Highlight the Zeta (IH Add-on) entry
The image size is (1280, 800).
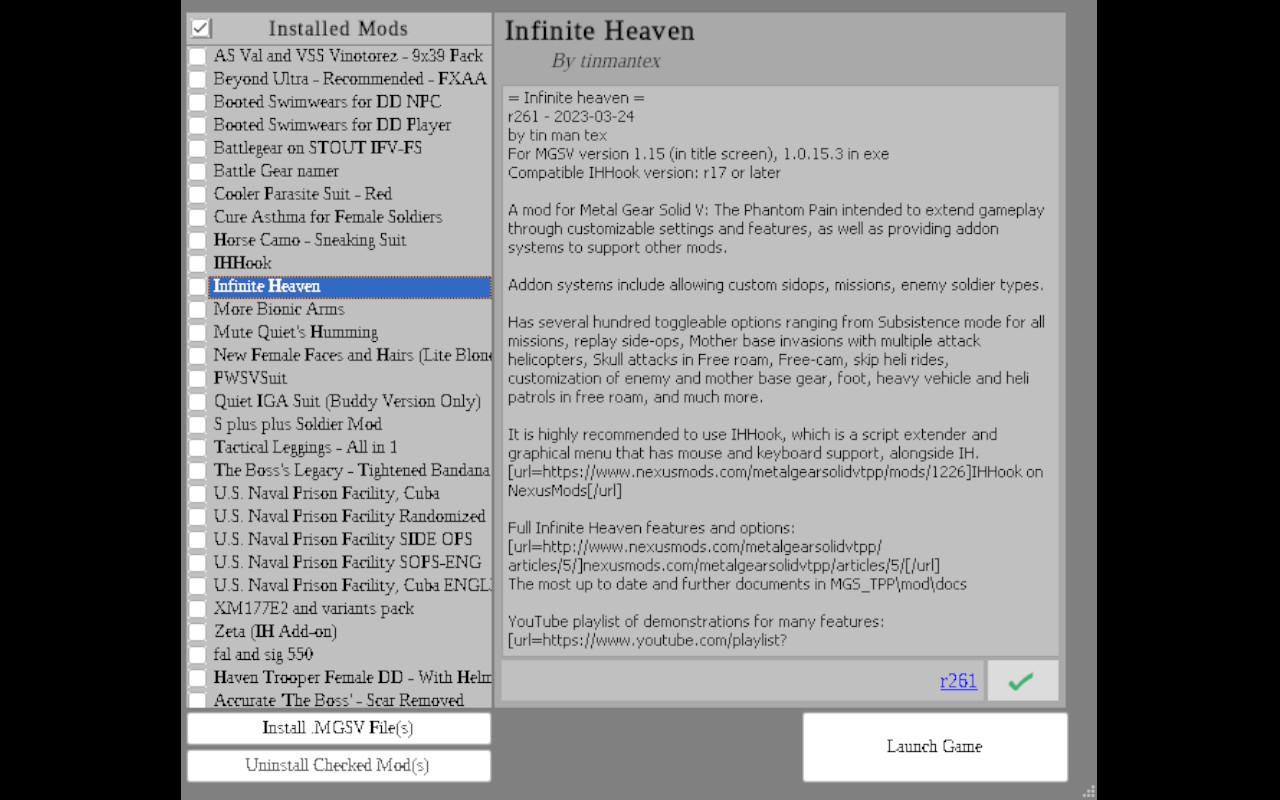pyautogui.click(x=275, y=631)
